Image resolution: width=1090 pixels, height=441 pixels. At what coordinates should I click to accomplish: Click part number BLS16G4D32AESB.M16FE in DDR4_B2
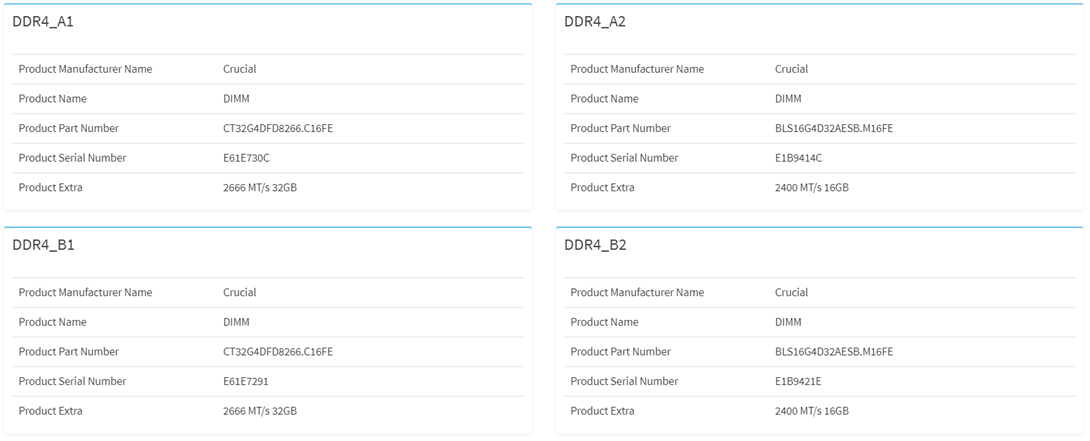[833, 351]
